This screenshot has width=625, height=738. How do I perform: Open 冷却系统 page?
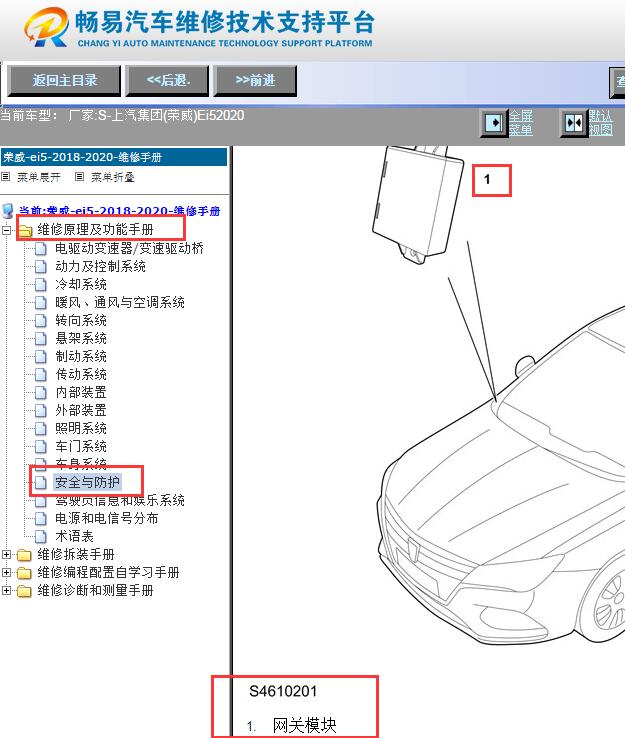click(x=81, y=284)
